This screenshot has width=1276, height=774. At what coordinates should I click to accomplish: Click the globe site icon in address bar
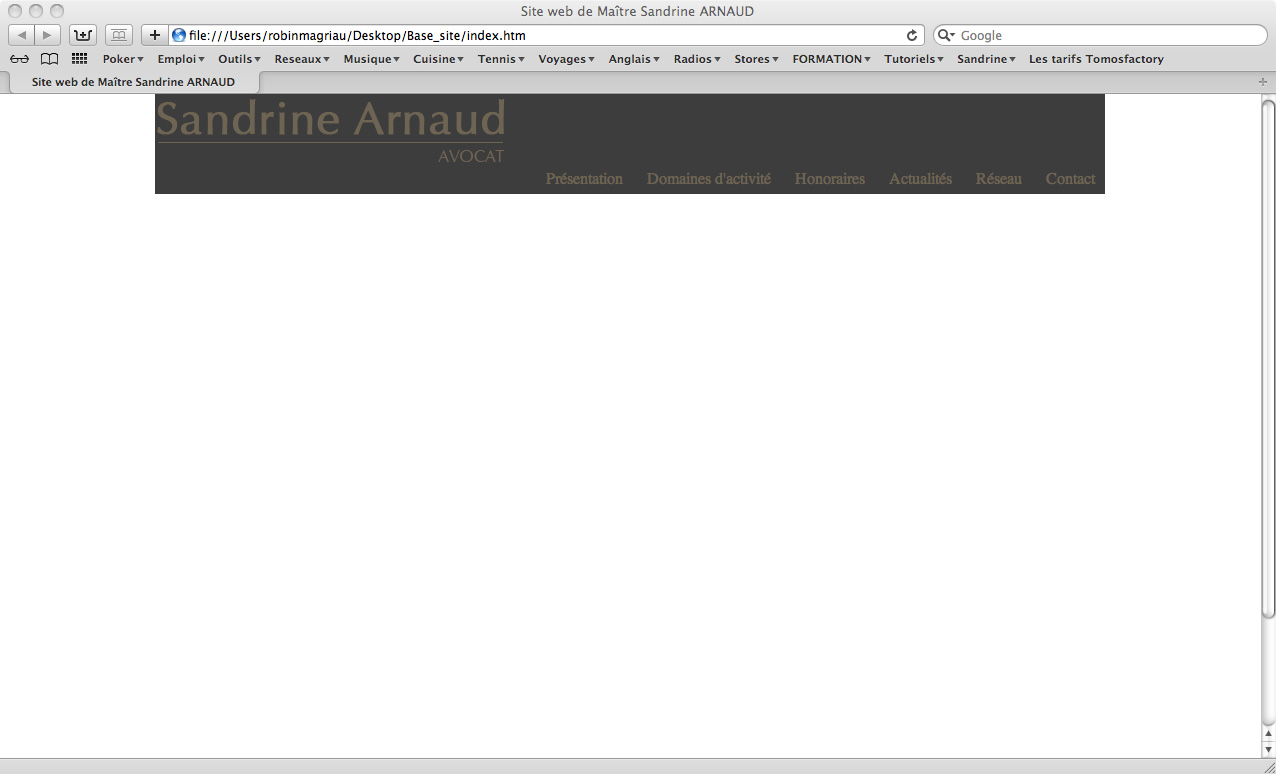click(179, 35)
